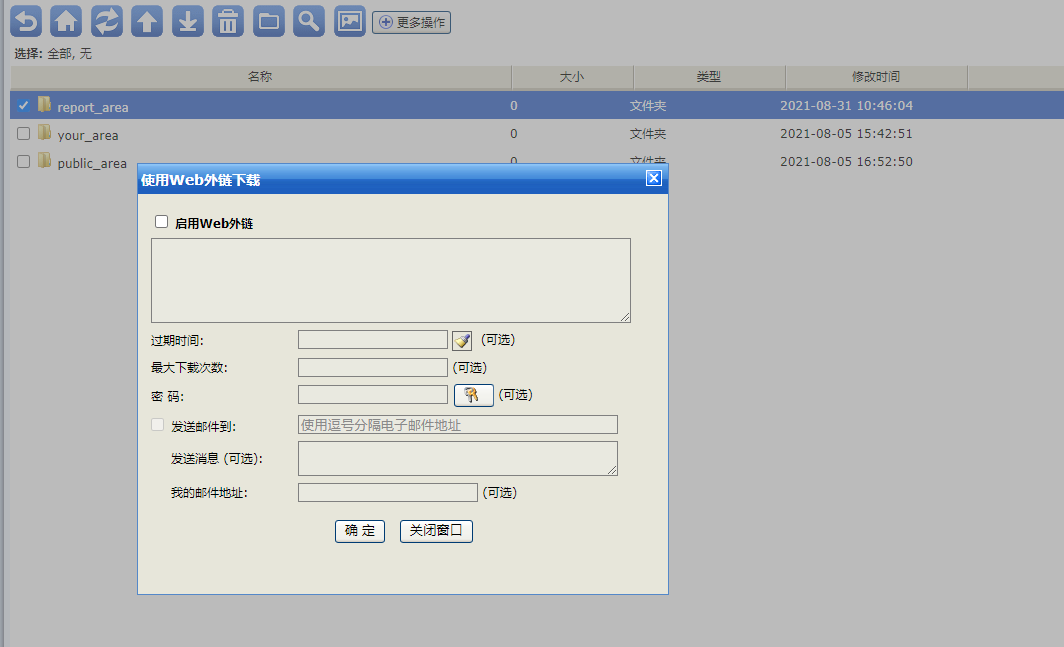This screenshot has width=1064, height=647.
Task: Click date 2021-08-31 10:46:04
Action: (846, 105)
